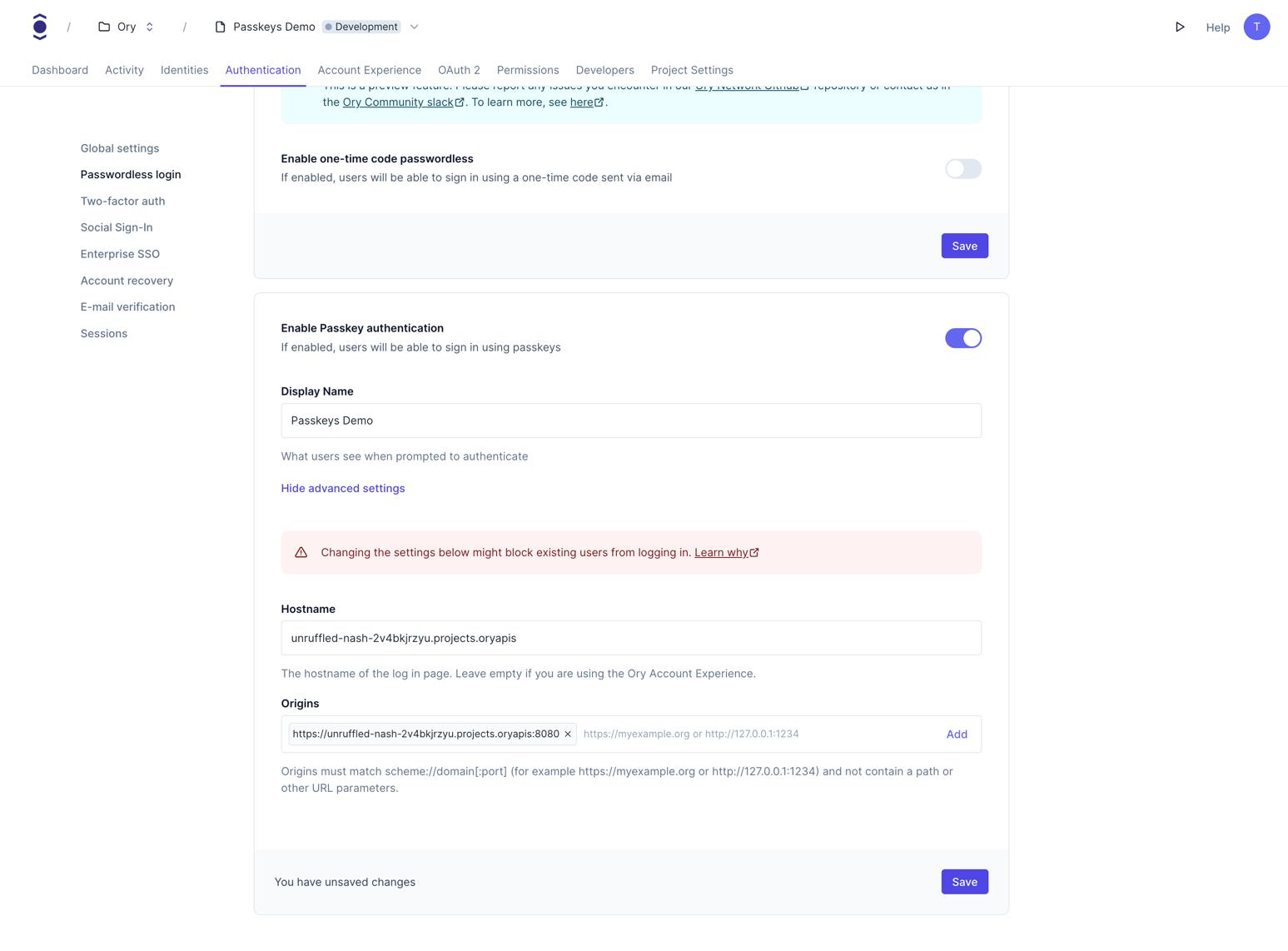Expand the Development environment dropdown

[x=414, y=26]
